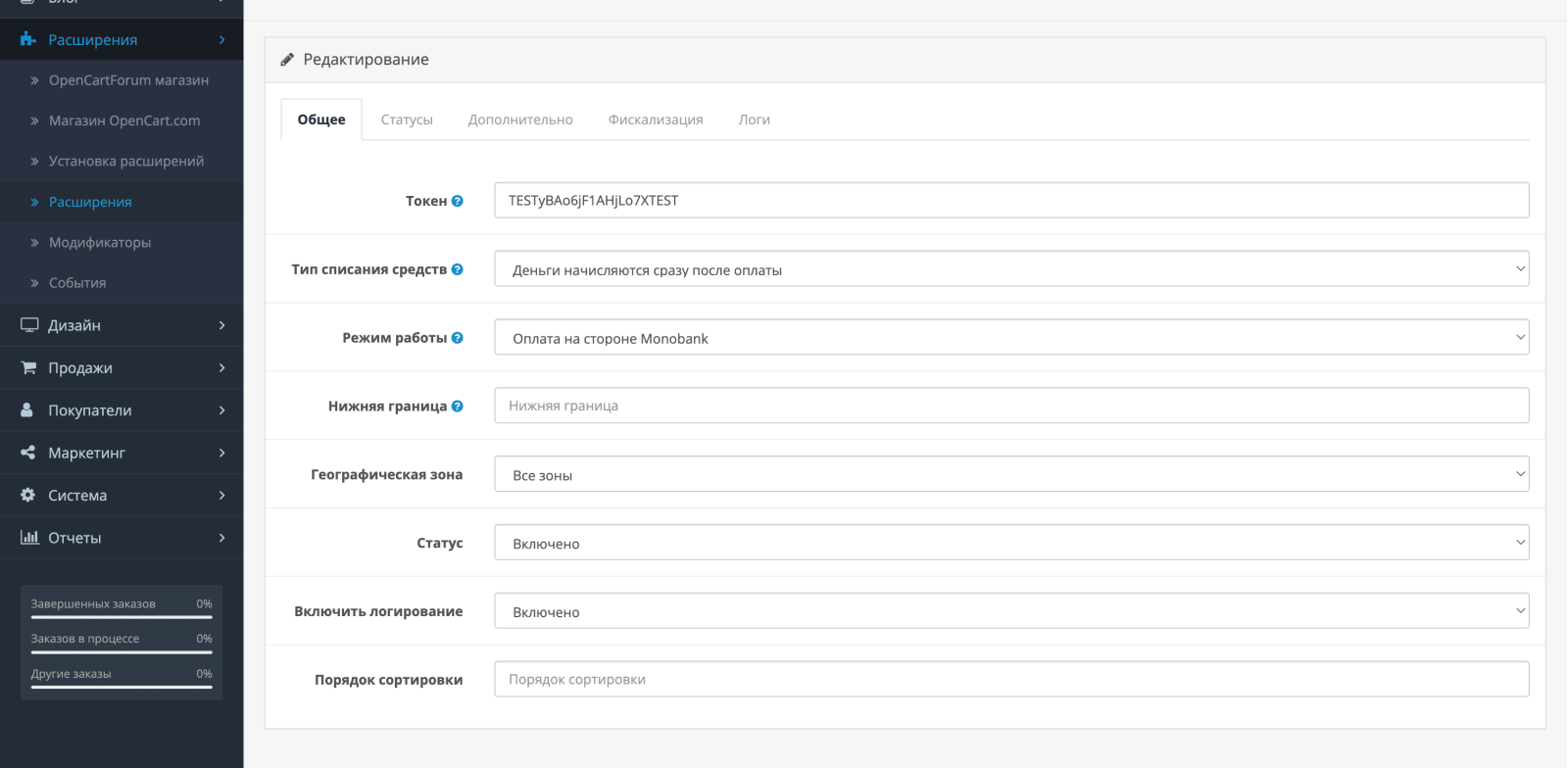Image resolution: width=1568 pixels, height=768 pixels.
Task: Switch to the Фискализация tab
Action: (656, 120)
